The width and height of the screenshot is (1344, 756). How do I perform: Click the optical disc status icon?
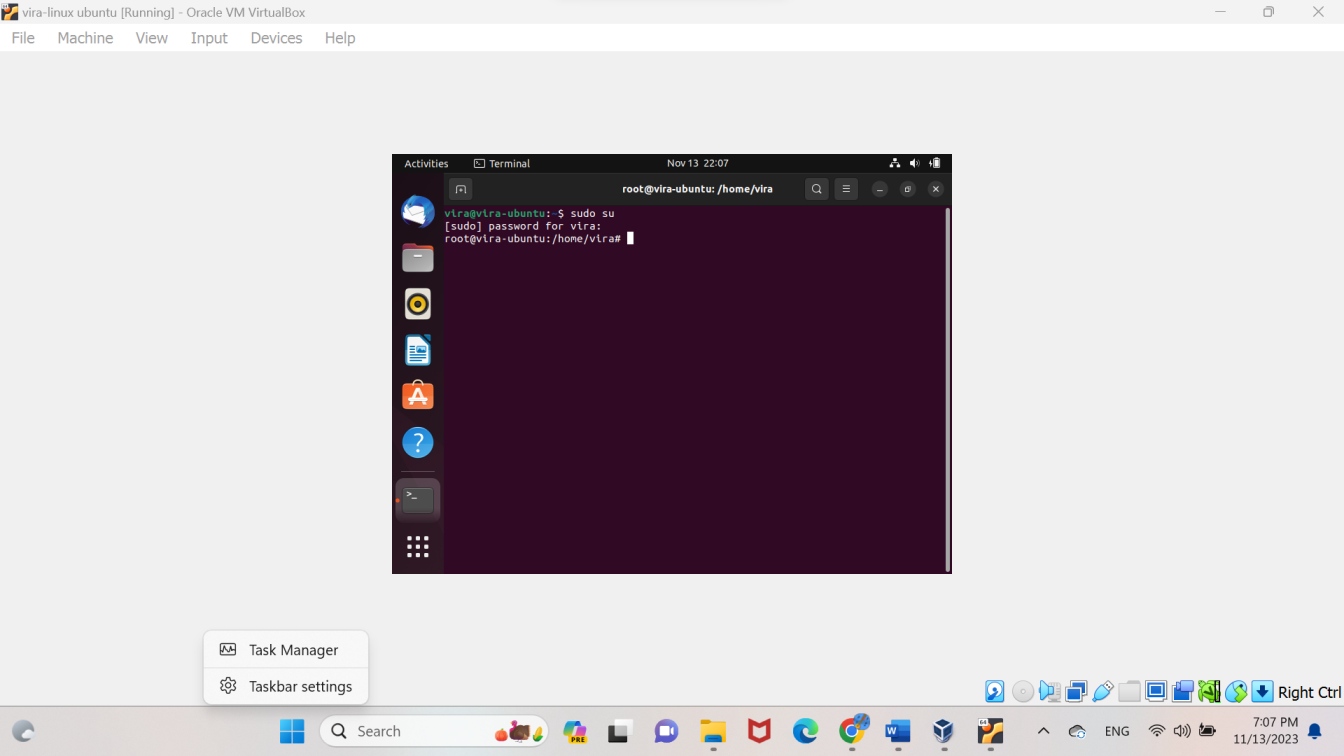point(1022,691)
